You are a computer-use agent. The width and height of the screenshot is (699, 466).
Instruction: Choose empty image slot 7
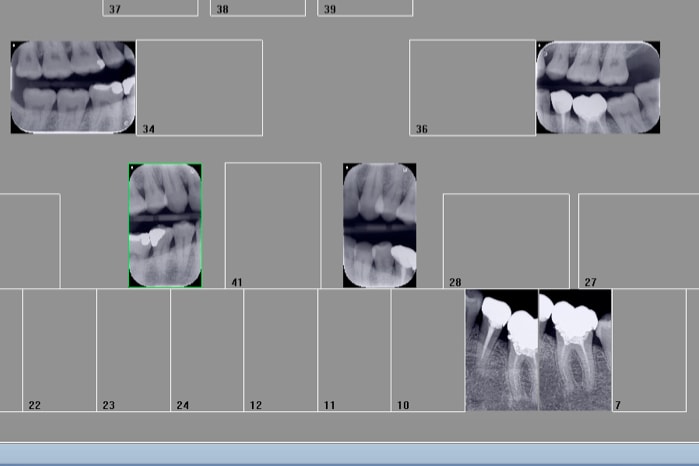(x=649, y=350)
